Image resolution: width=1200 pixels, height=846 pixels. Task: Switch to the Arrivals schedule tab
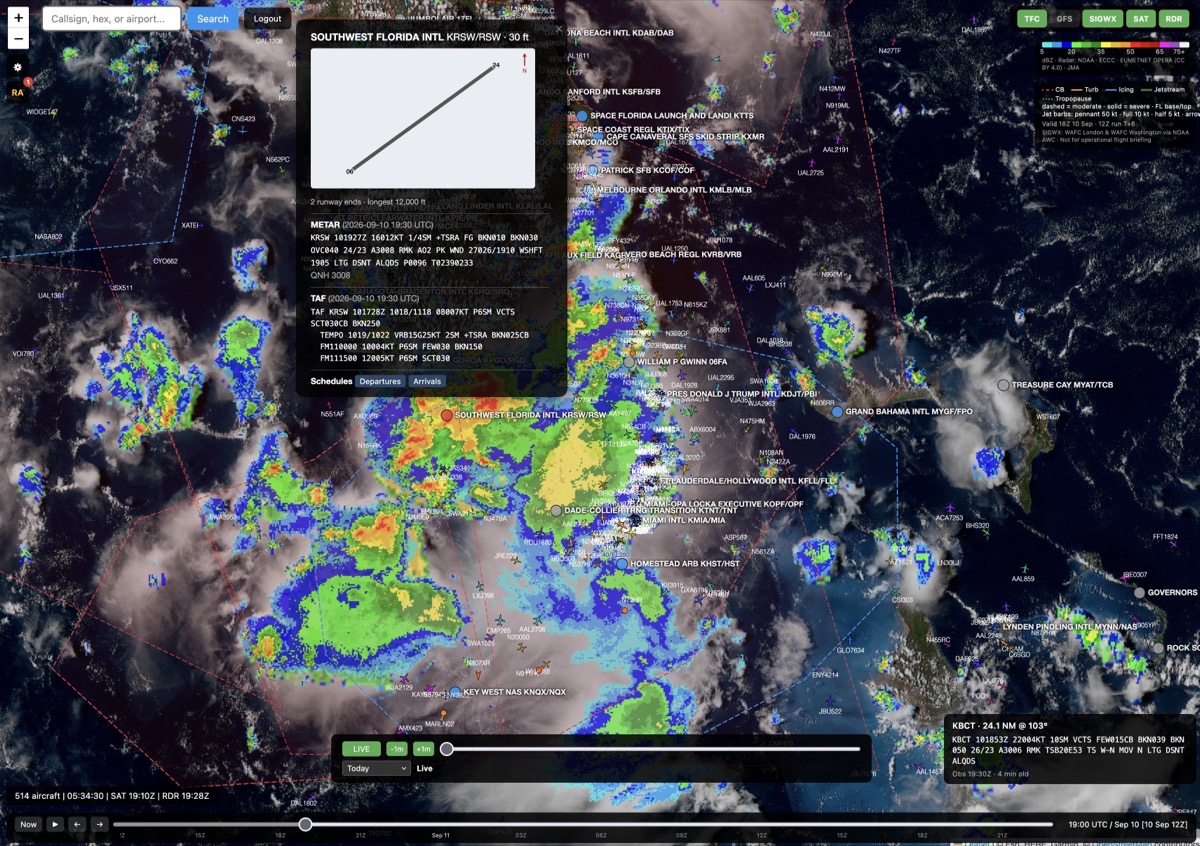(x=427, y=381)
